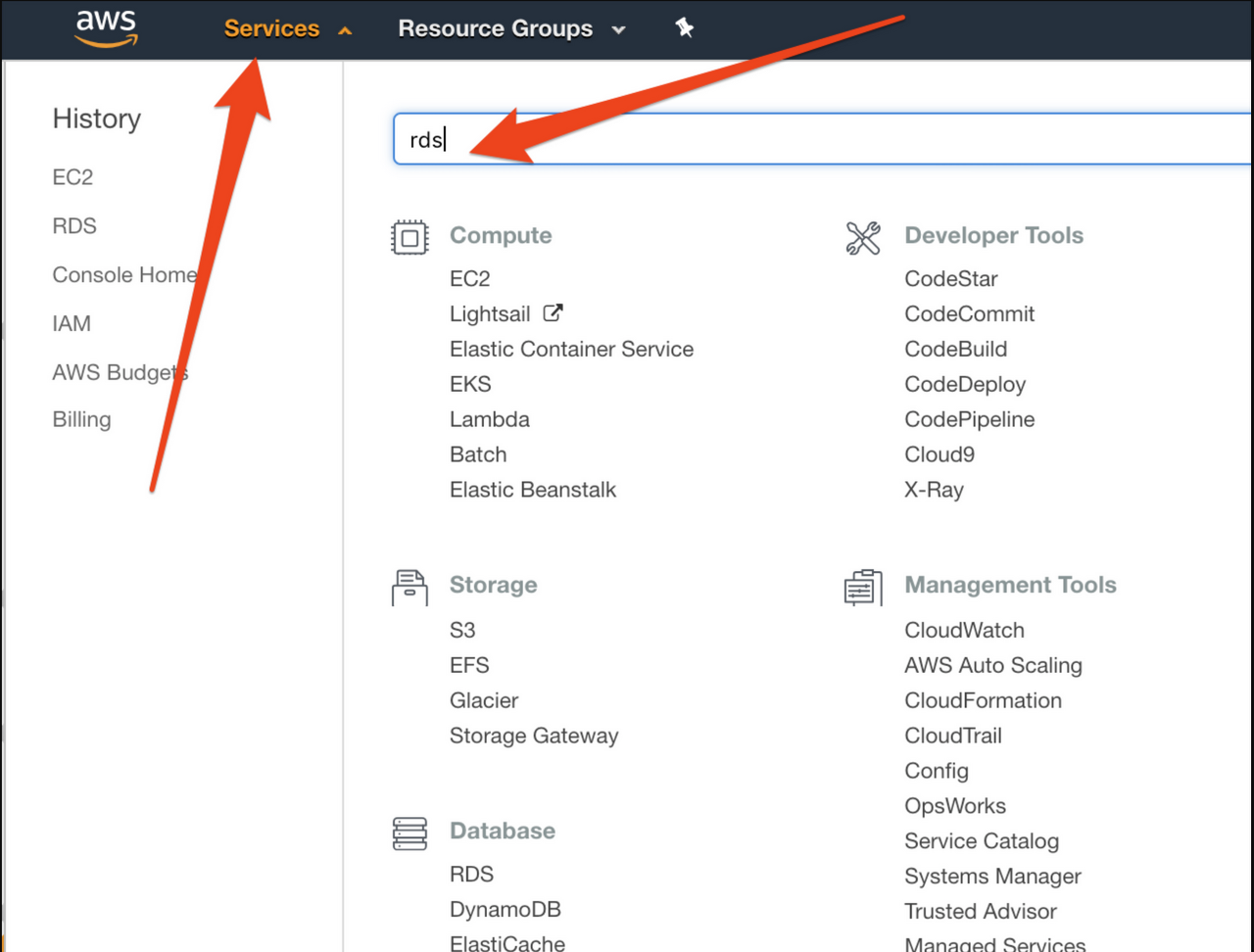Open CodeDeploy service
The image size is (1254, 952).
click(x=965, y=385)
